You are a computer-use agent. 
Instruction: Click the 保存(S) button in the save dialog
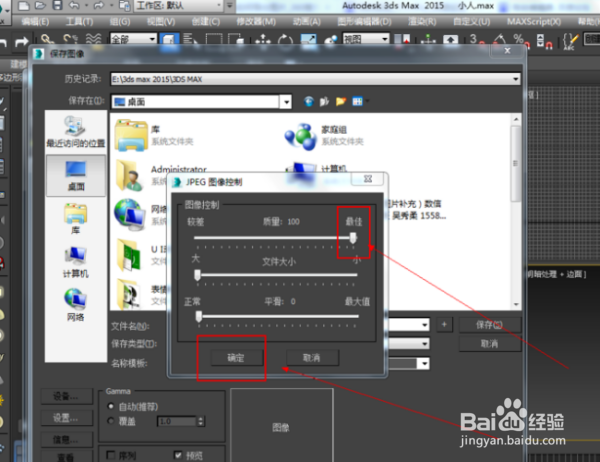click(490, 325)
